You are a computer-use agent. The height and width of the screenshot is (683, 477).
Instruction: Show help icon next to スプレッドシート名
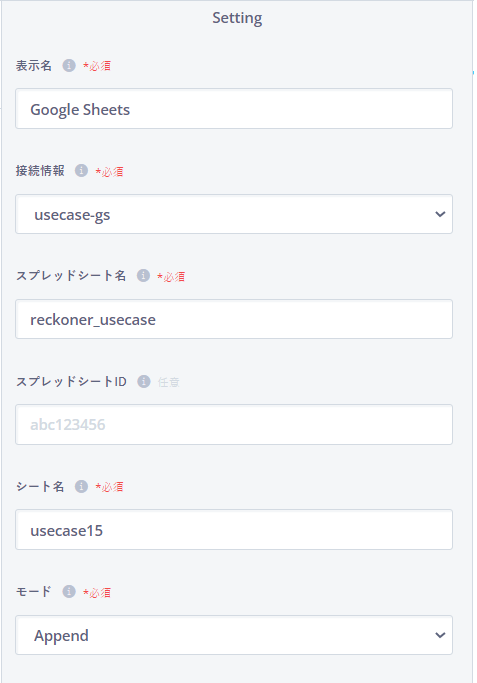[143, 276]
